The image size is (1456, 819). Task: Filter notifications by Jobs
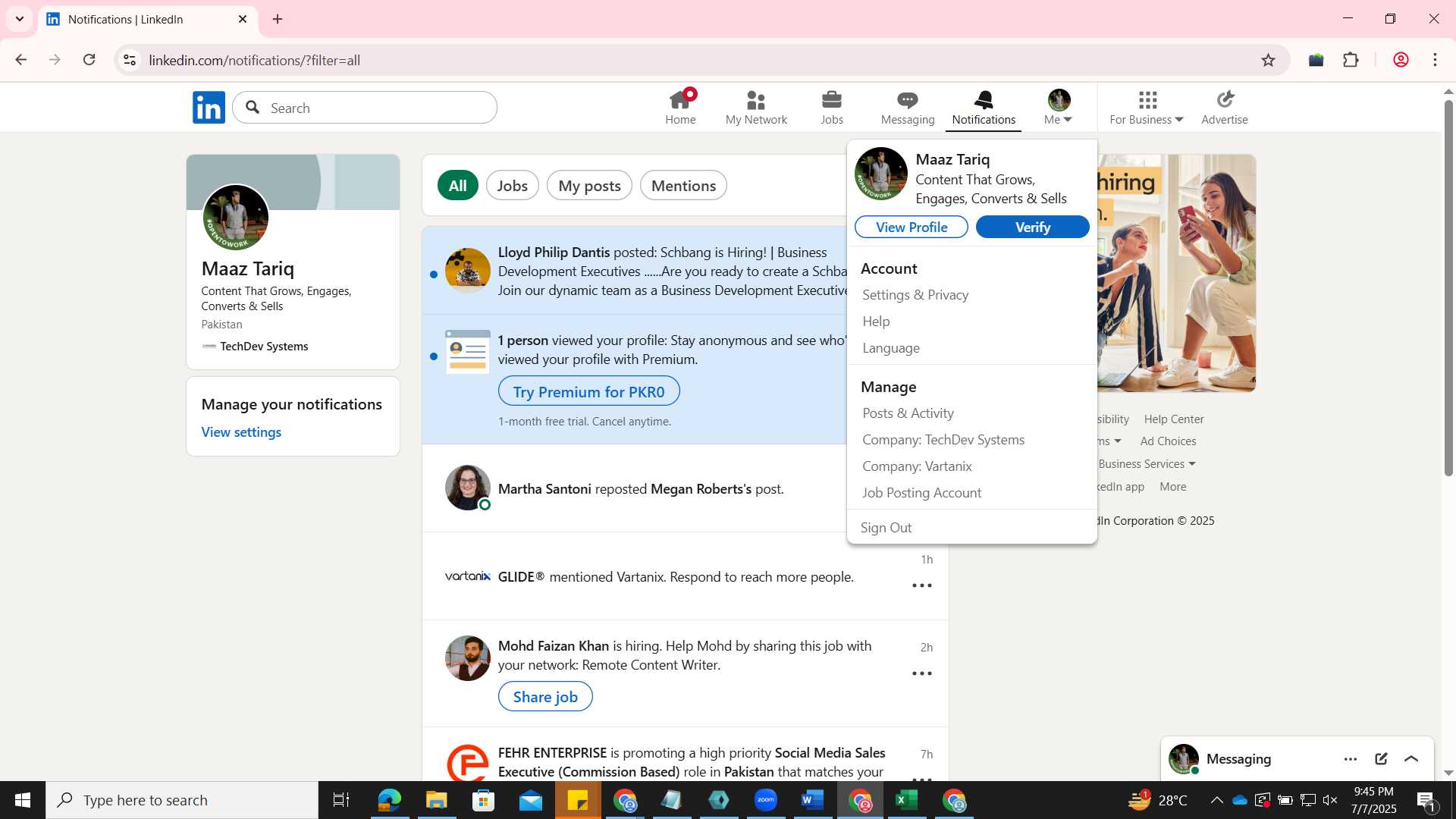tap(512, 186)
